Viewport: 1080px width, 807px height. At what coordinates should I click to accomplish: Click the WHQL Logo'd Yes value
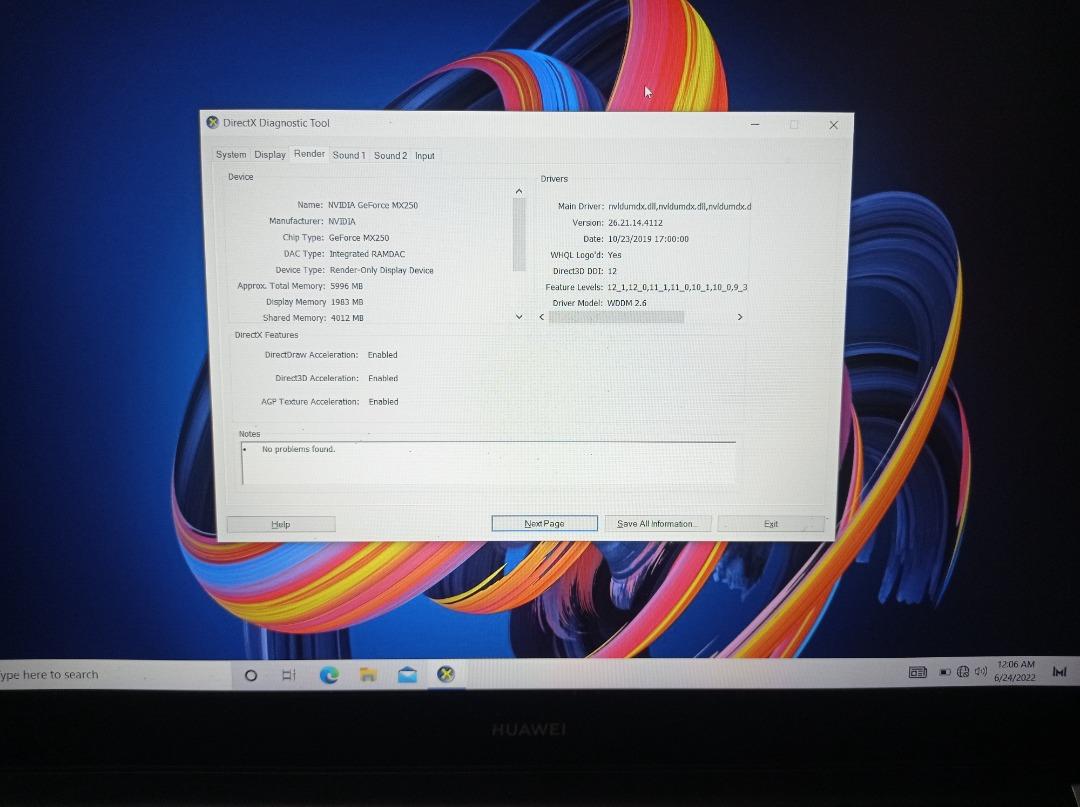coord(614,255)
